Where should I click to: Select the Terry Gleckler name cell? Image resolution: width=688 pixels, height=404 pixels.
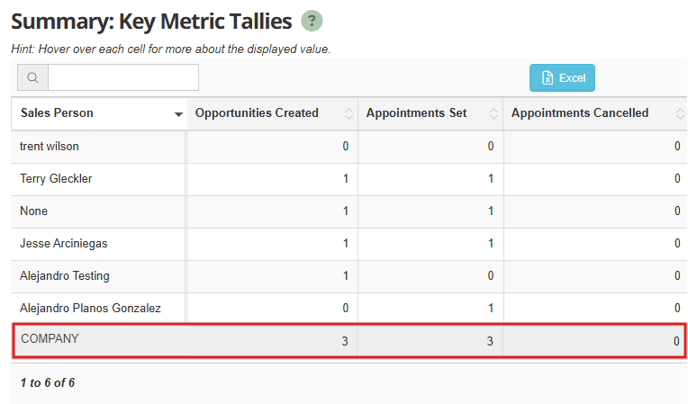tap(98, 179)
